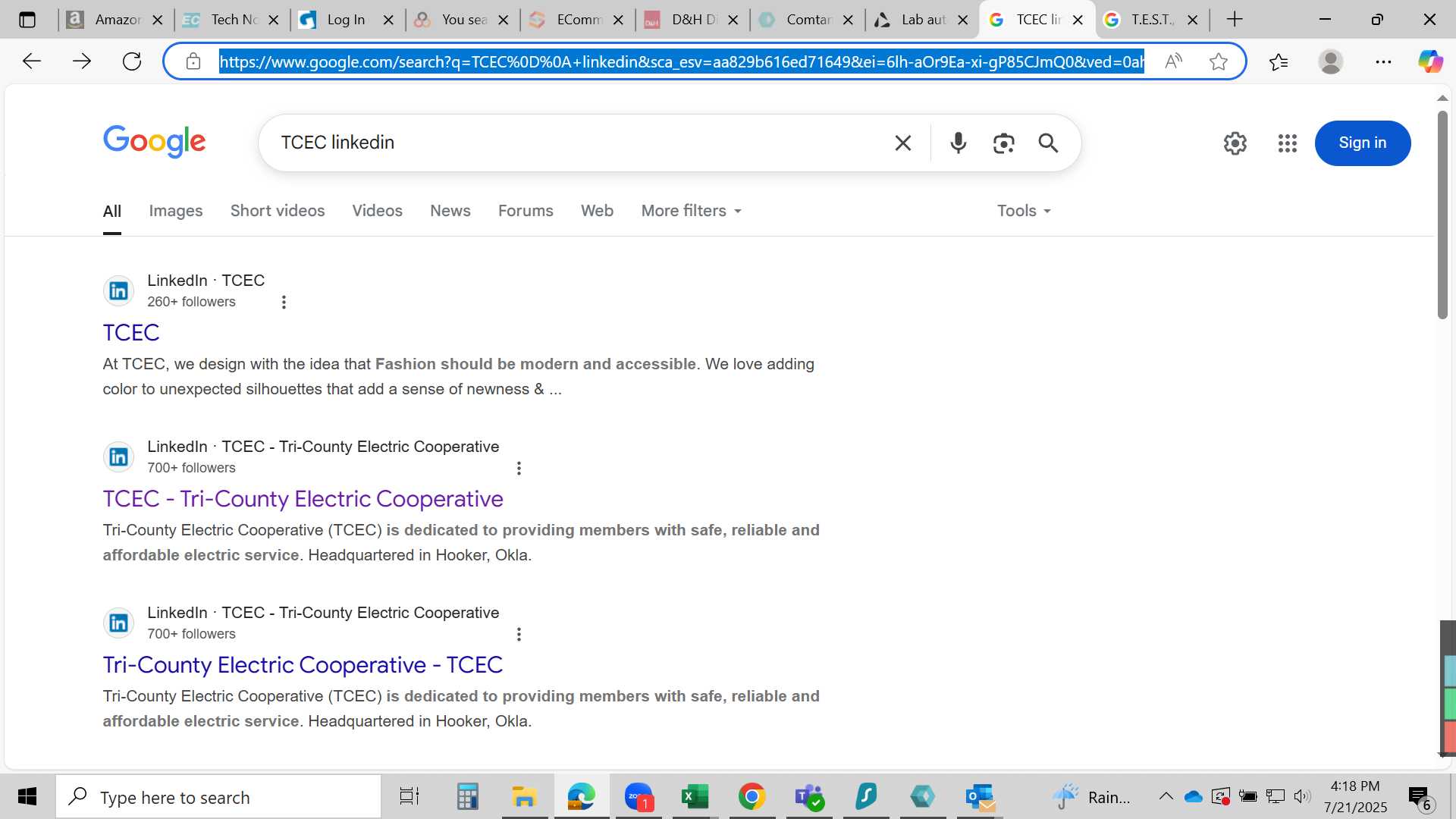
Task: Expand the Tools dropdown
Action: (1024, 211)
